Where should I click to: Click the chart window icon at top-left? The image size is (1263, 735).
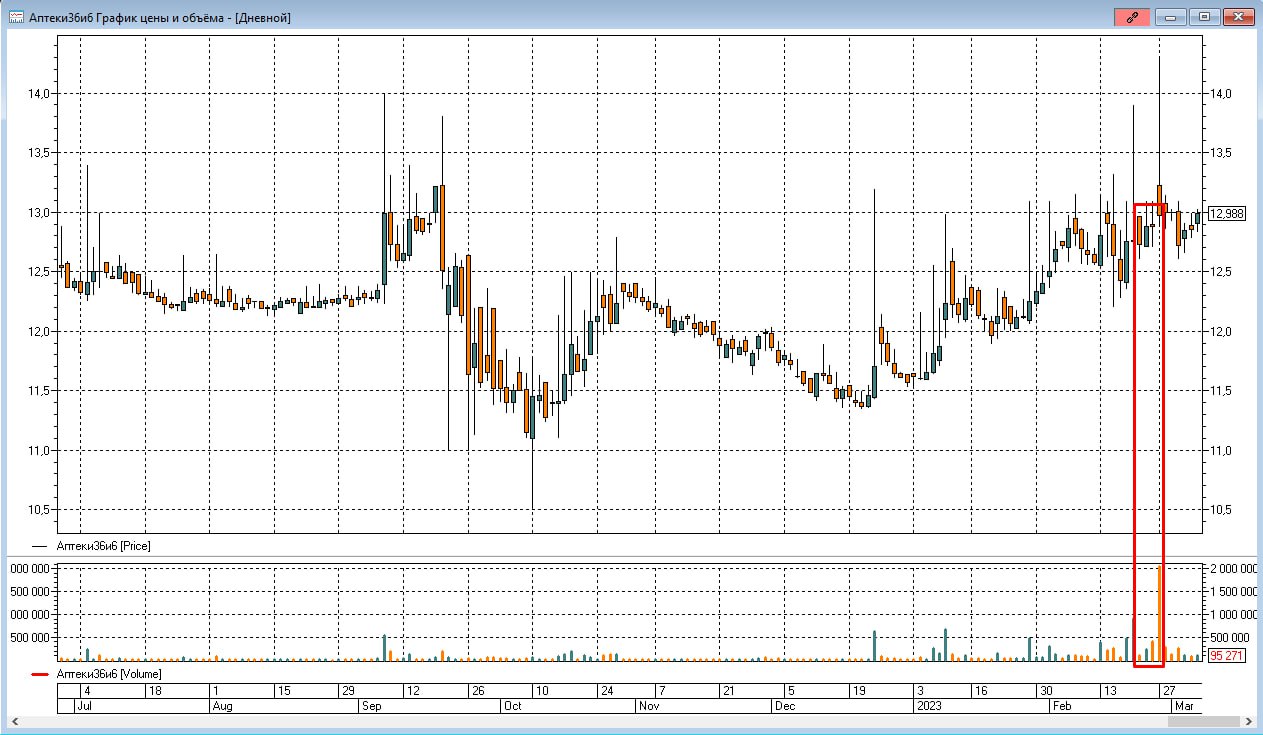16,17
